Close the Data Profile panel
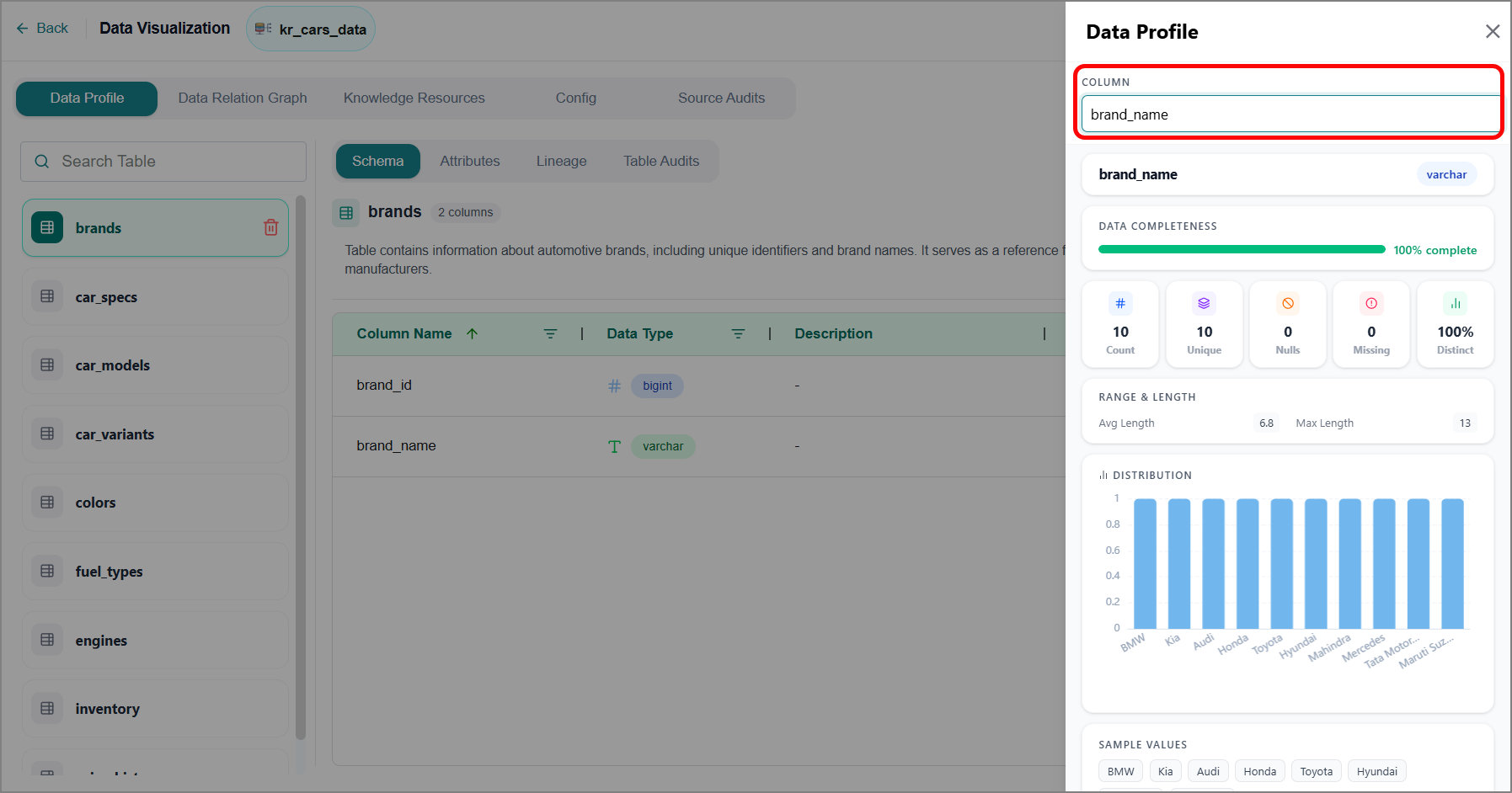This screenshot has width=1512, height=793. pyautogui.click(x=1493, y=32)
